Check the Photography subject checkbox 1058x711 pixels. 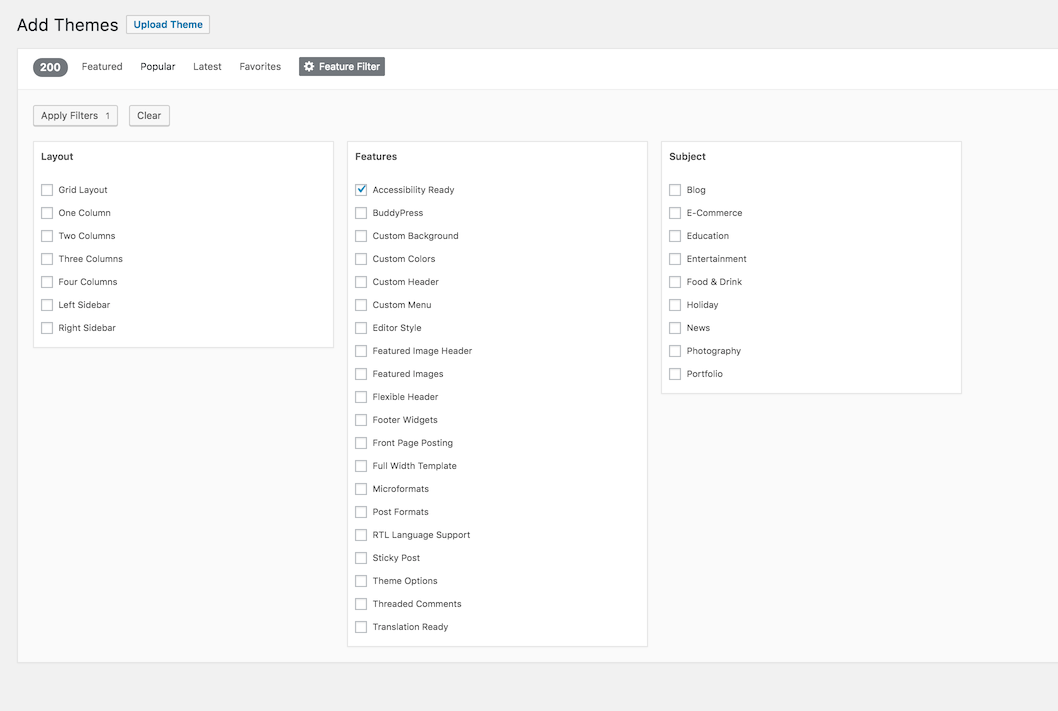pyautogui.click(x=675, y=350)
